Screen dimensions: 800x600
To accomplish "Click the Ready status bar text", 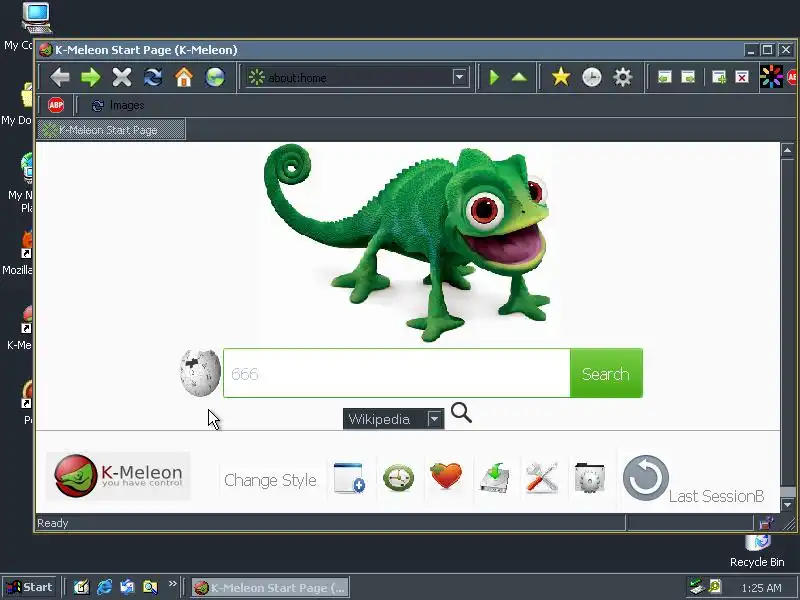I will tap(53, 523).
